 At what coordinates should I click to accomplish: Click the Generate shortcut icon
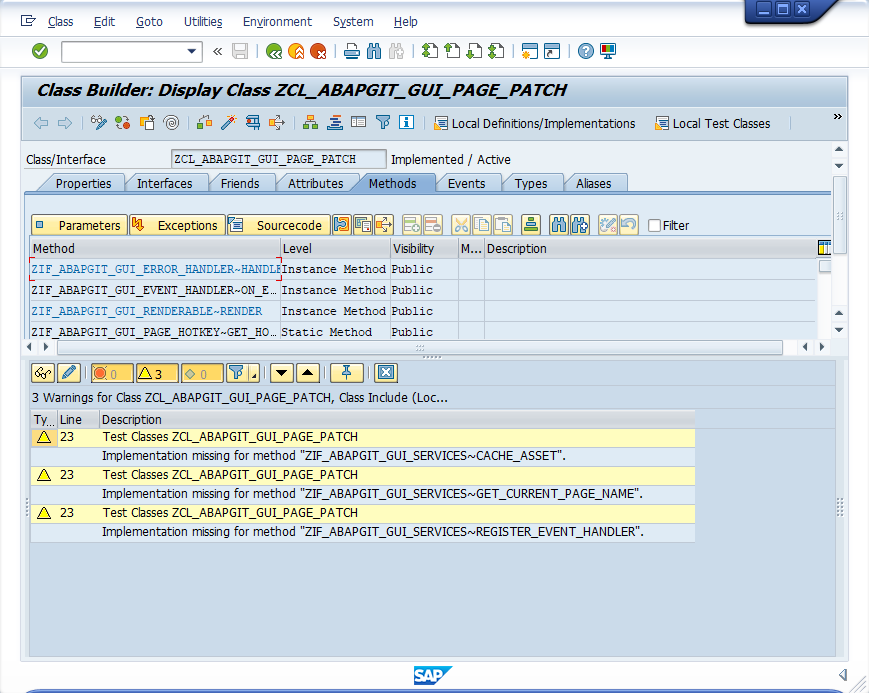tap(552, 52)
